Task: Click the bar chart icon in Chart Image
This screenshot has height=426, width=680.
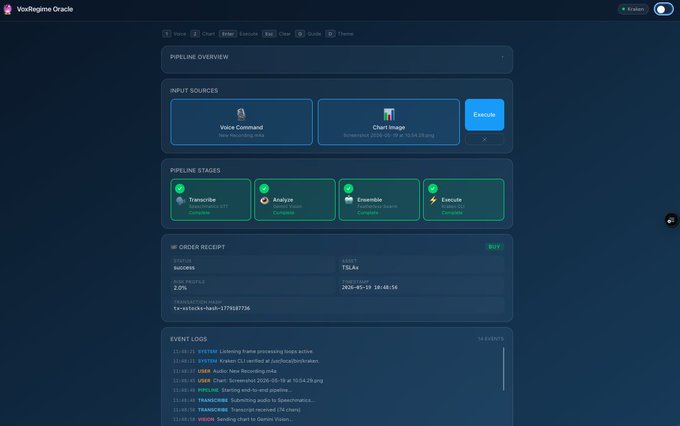Action: pyautogui.click(x=389, y=114)
